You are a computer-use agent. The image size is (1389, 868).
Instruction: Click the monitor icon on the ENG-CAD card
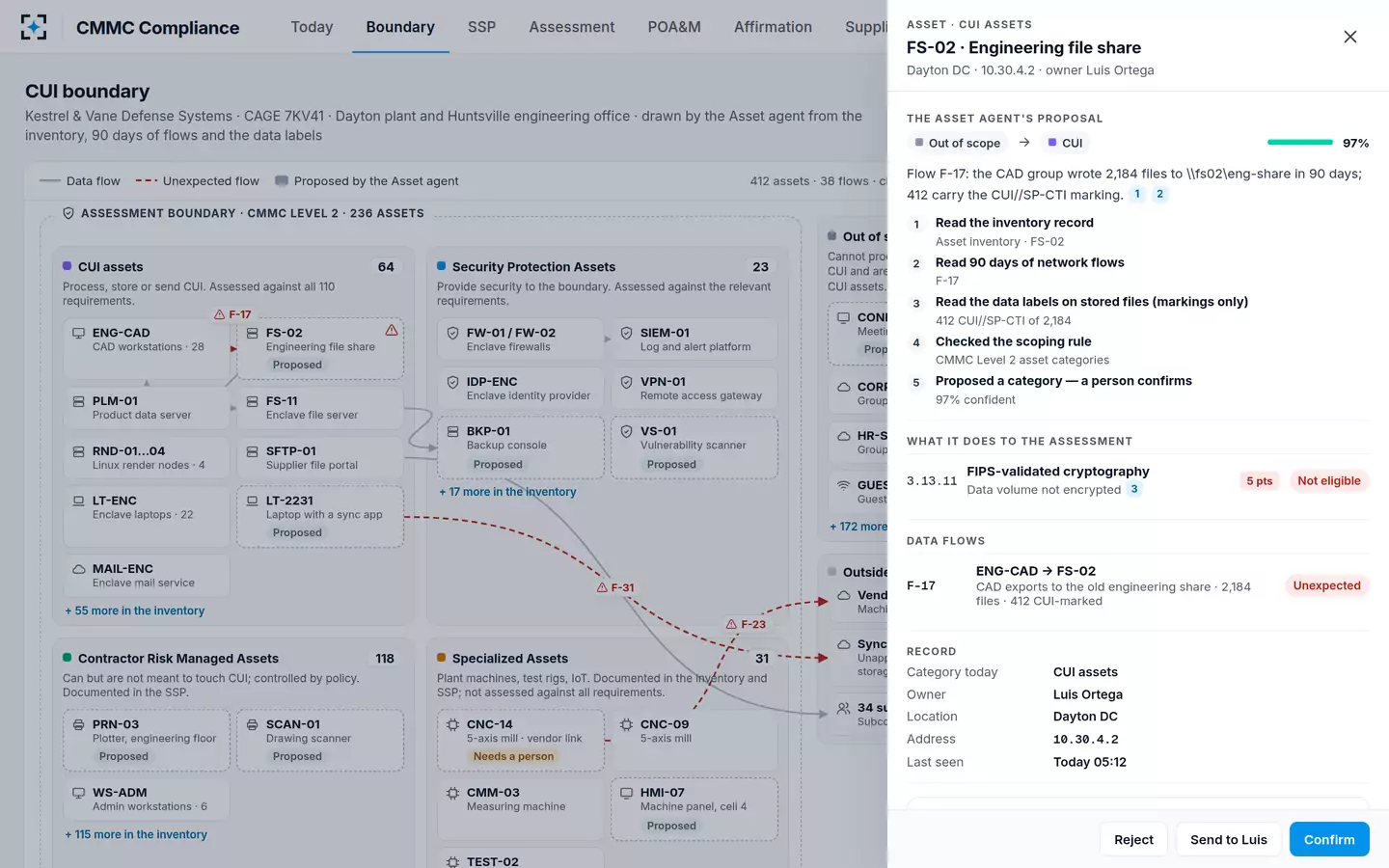[78, 333]
